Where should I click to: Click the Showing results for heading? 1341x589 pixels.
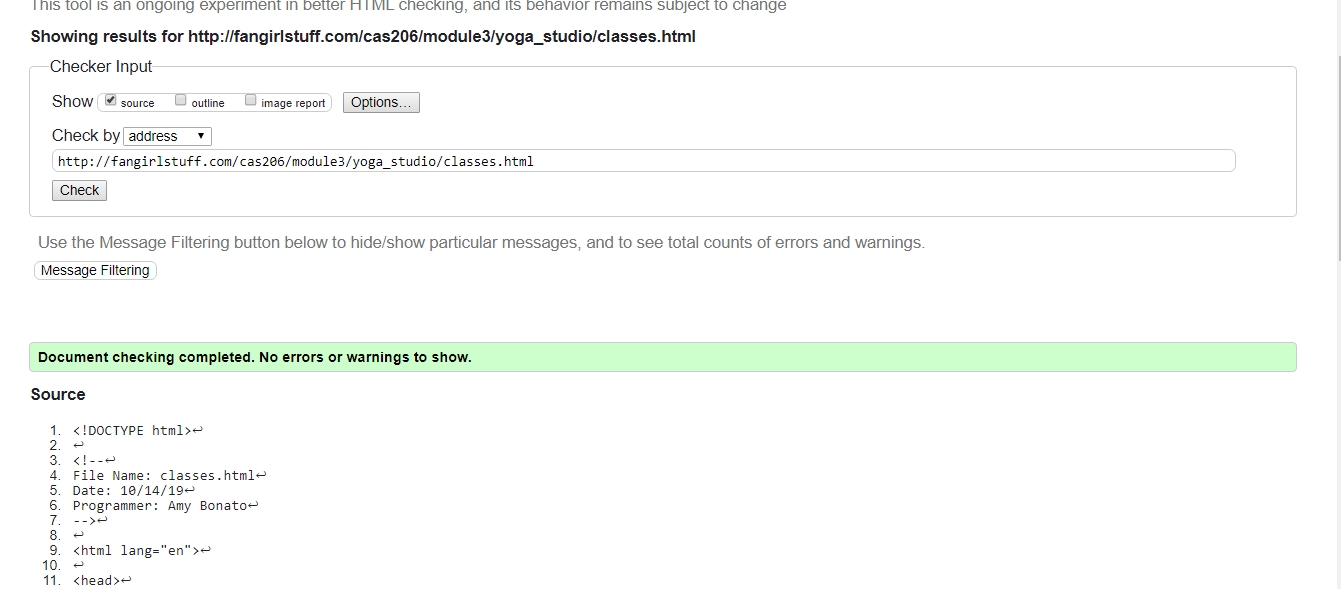point(363,37)
